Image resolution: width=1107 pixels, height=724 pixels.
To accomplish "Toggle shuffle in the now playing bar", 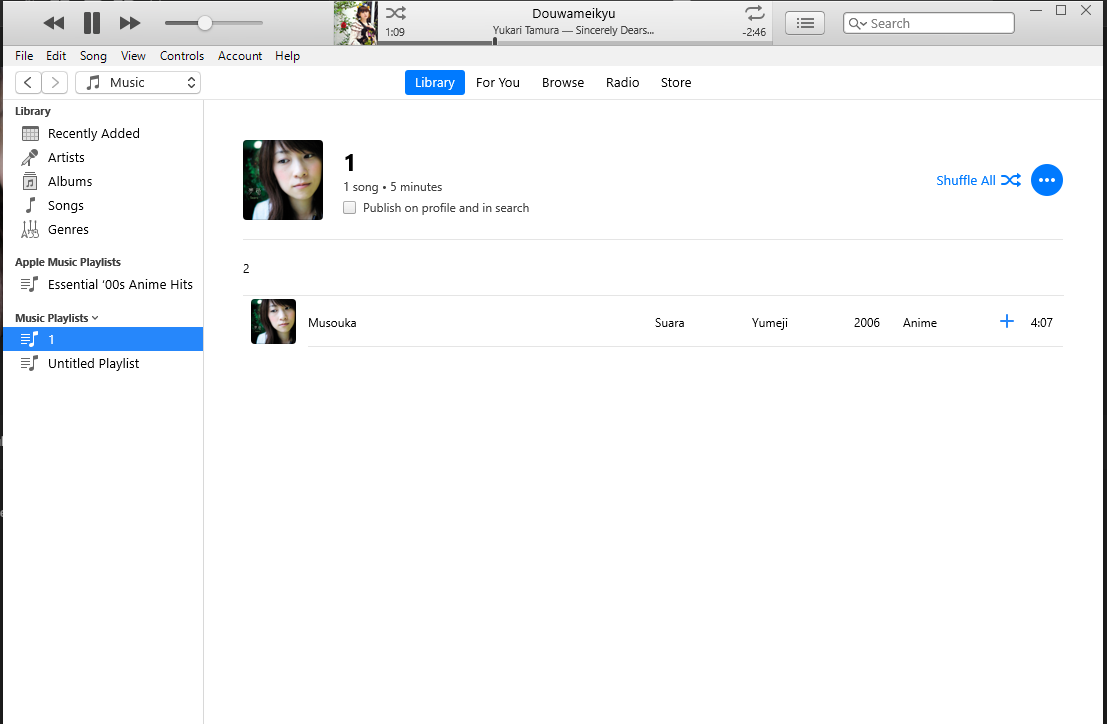I will click(x=395, y=13).
